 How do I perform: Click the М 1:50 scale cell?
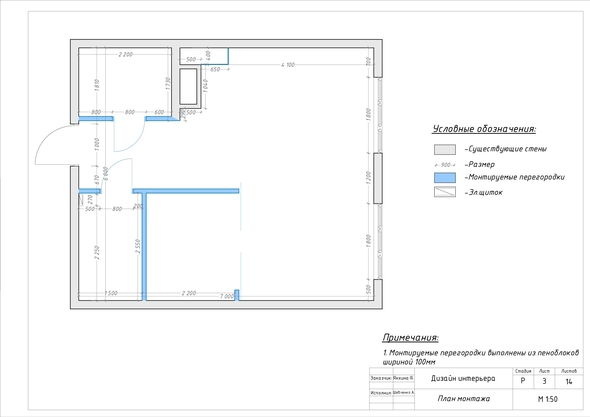[x=548, y=399]
